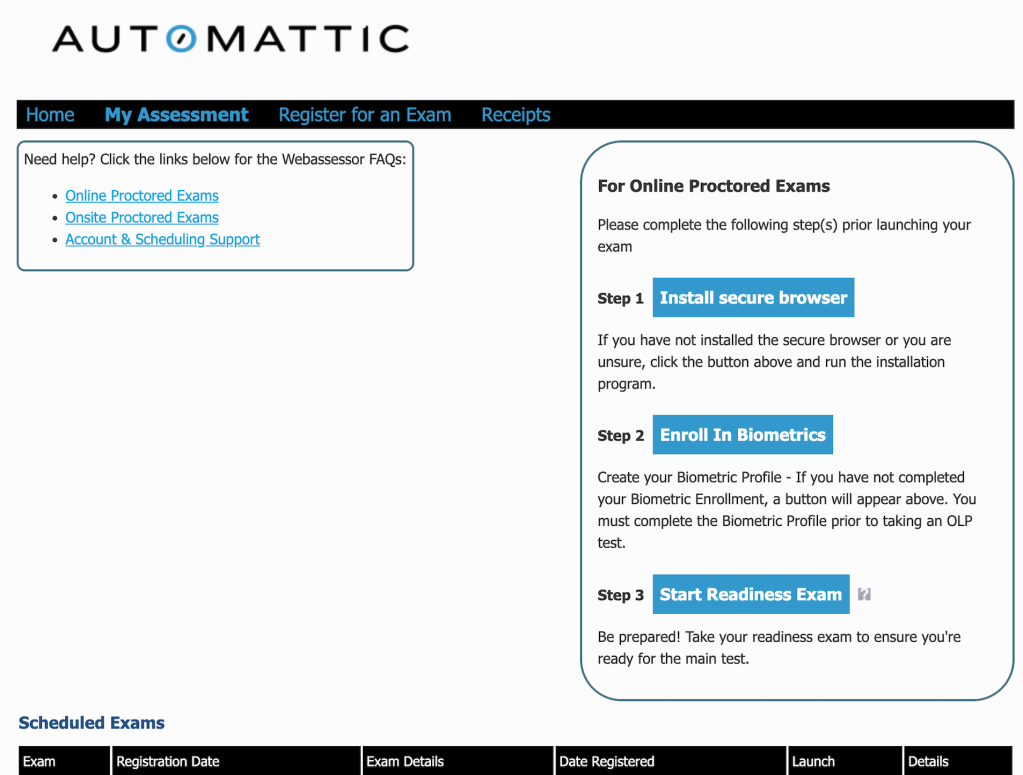Screen dimensions: 1023x775
Task: Click the For Online Proctored Exams heading
Action: tap(713, 186)
